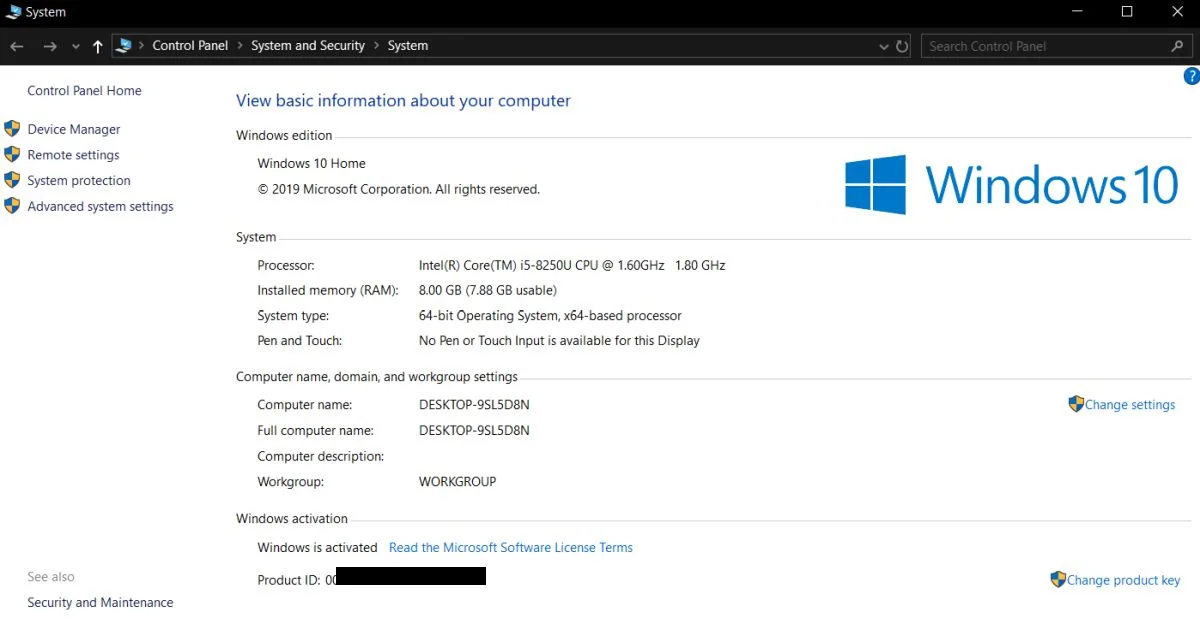Click the System window icon in the title bar
Image resolution: width=1200 pixels, height=619 pixels.
[13, 12]
